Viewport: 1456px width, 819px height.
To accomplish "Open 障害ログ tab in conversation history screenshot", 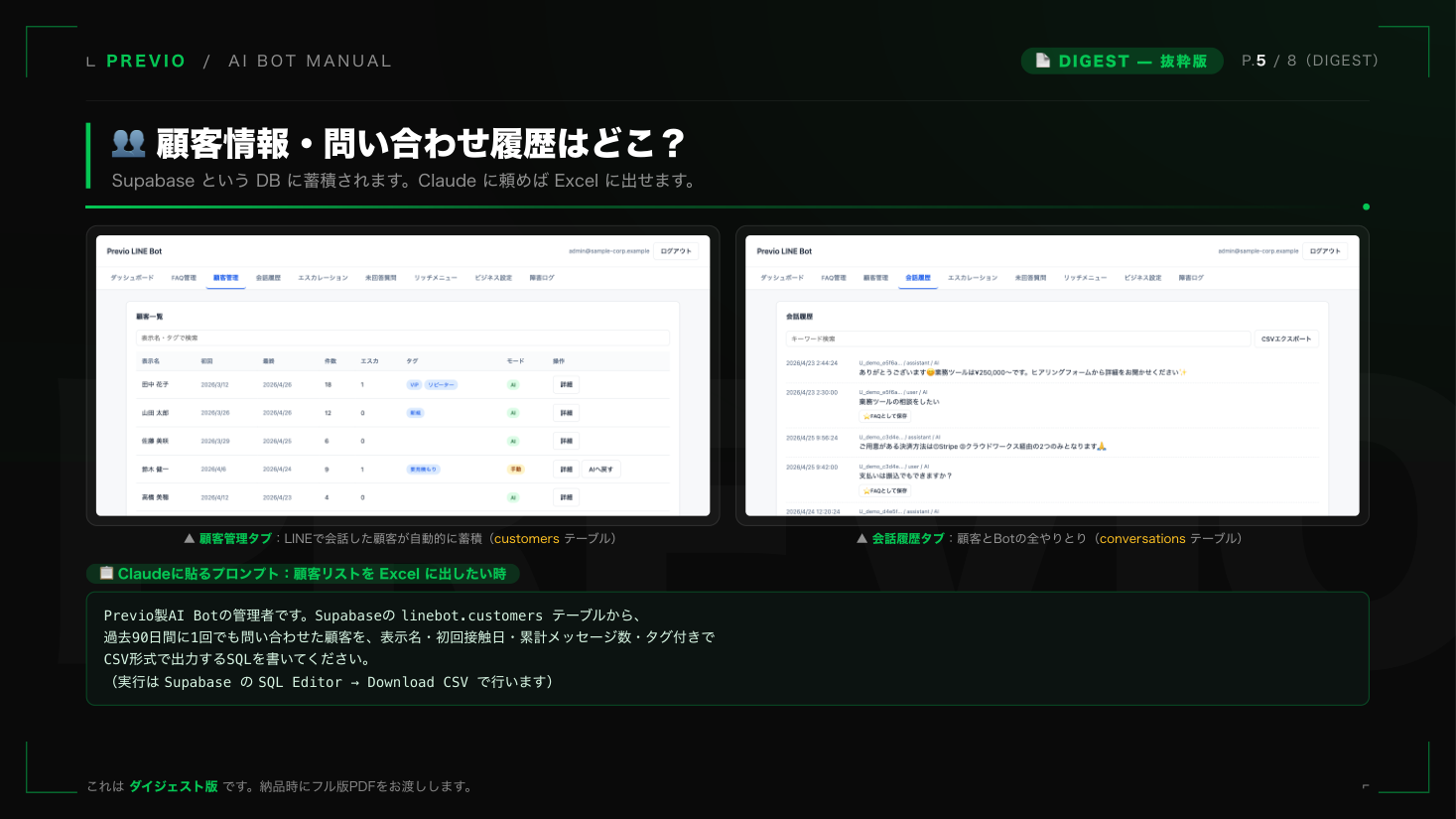I will (1192, 278).
